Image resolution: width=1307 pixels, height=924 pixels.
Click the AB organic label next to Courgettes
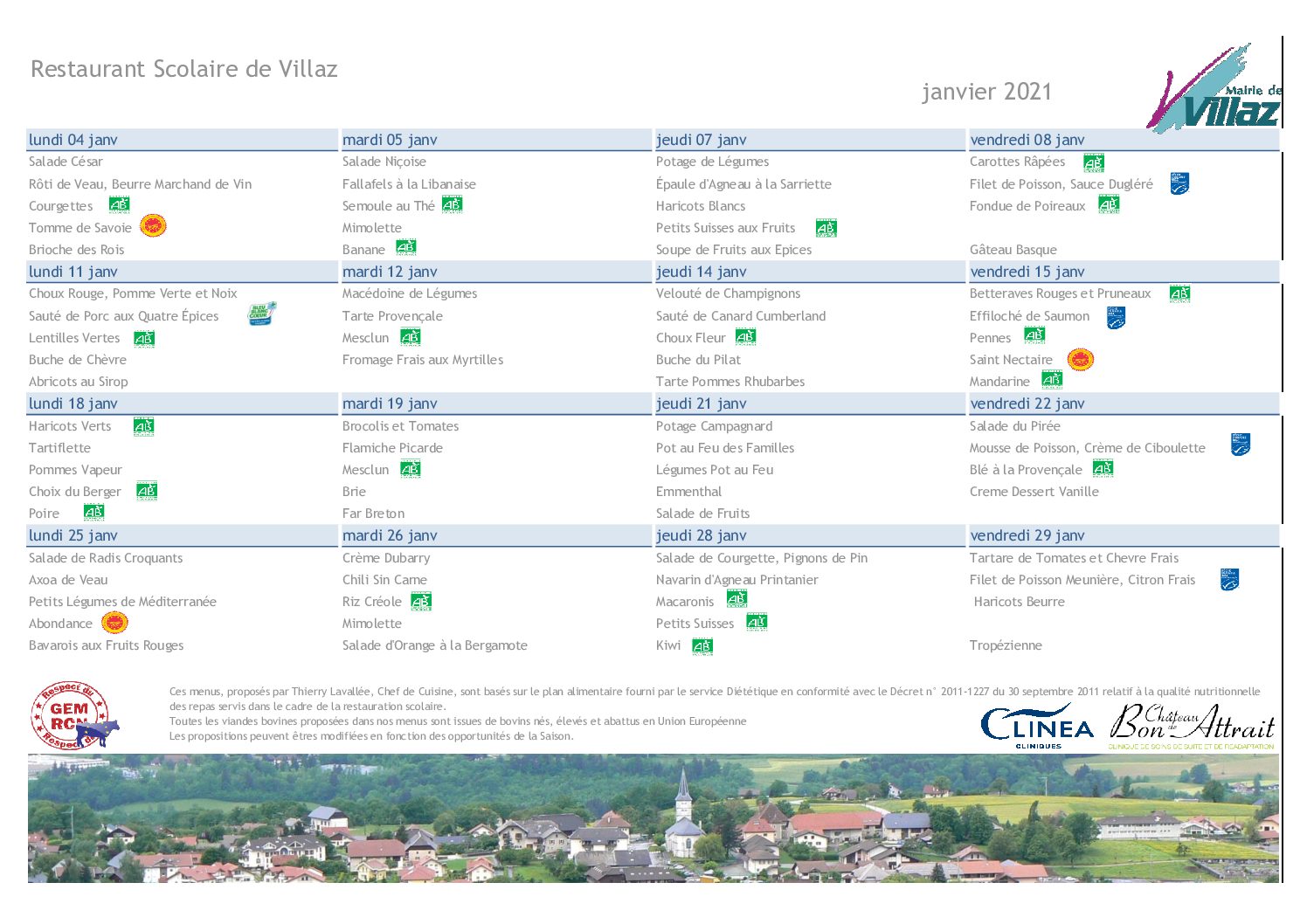119,205
